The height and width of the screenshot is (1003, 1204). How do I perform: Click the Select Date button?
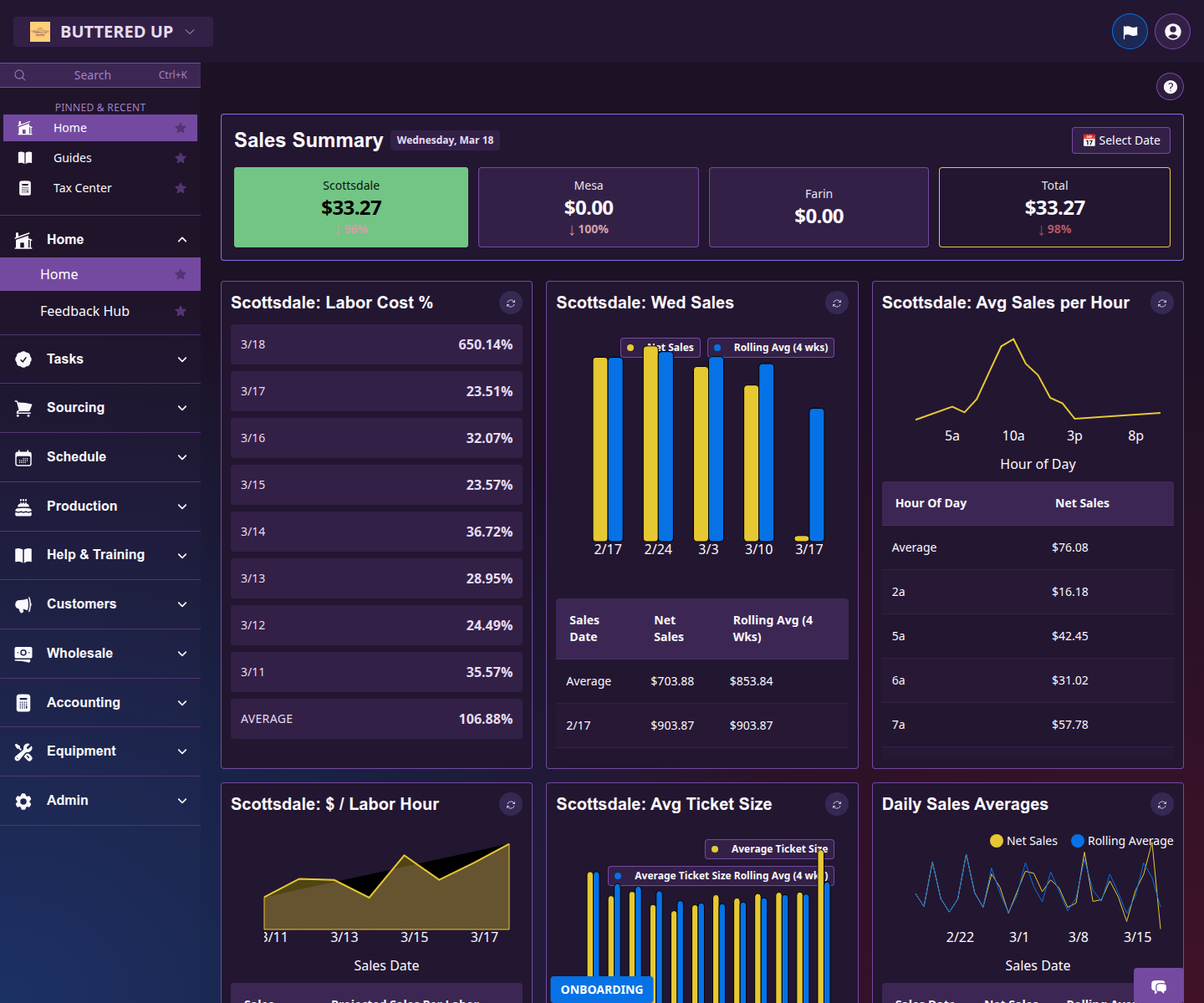[1120, 140]
